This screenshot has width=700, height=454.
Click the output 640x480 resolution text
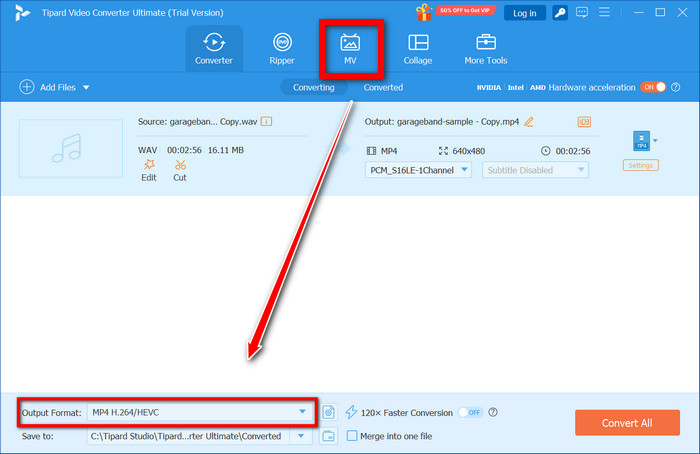(468, 151)
